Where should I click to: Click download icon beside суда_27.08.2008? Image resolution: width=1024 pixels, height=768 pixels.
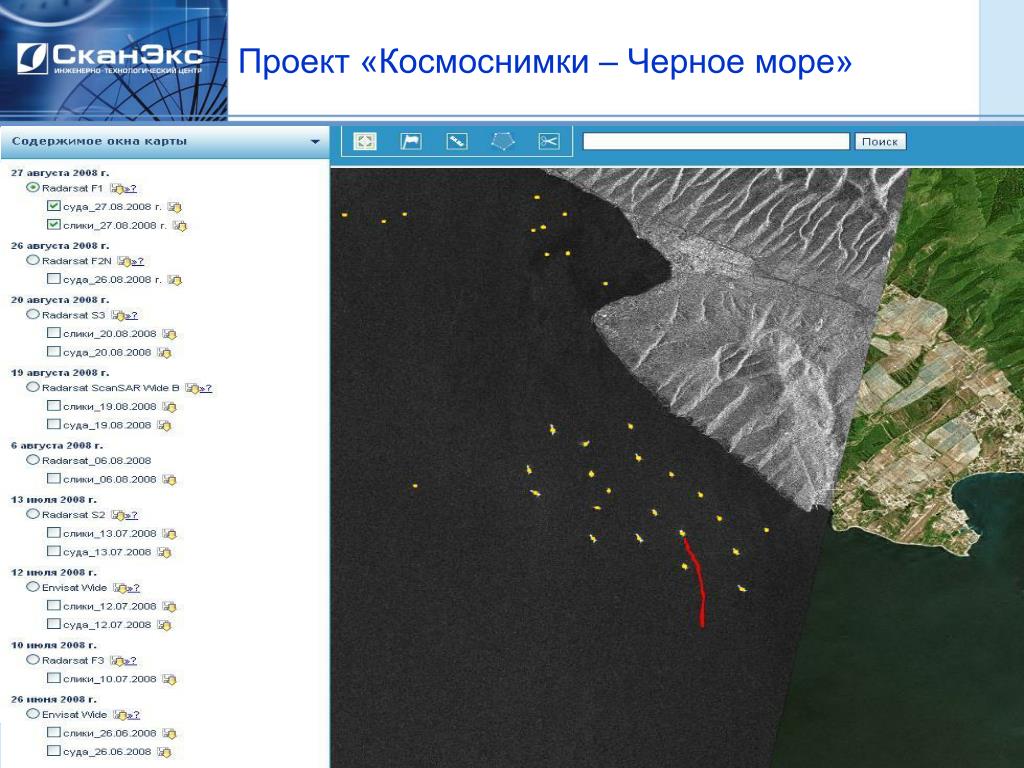175,207
